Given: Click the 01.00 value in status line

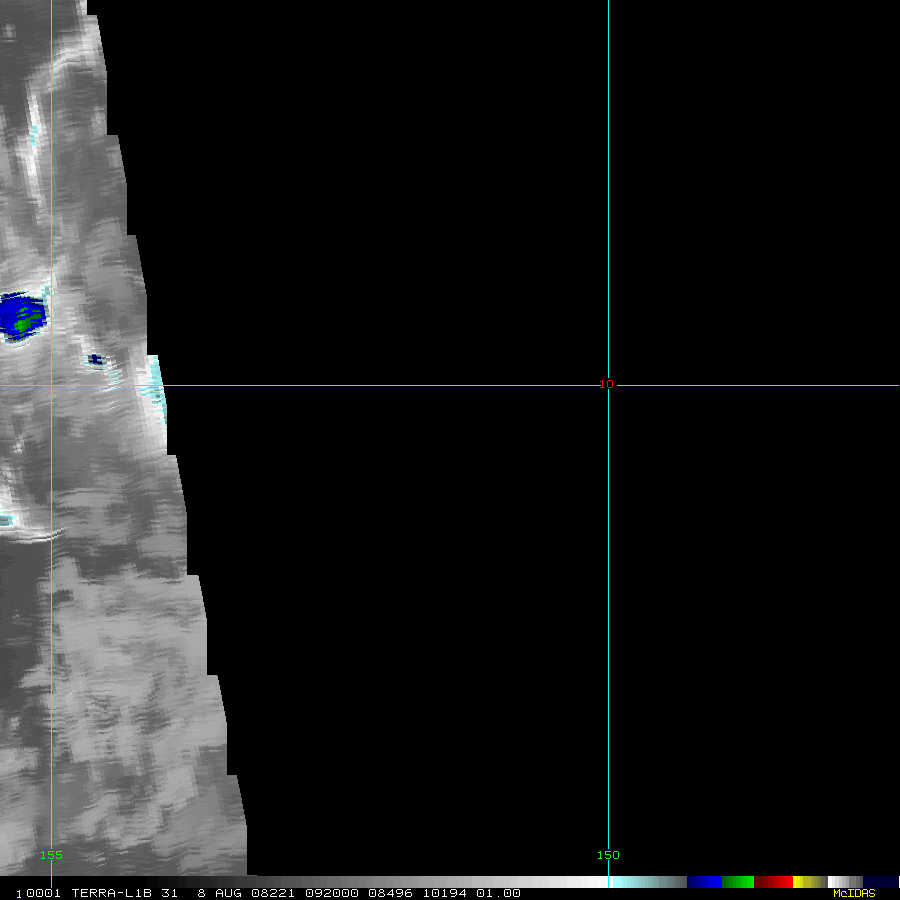Looking at the screenshot, I should [x=498, y=893].
